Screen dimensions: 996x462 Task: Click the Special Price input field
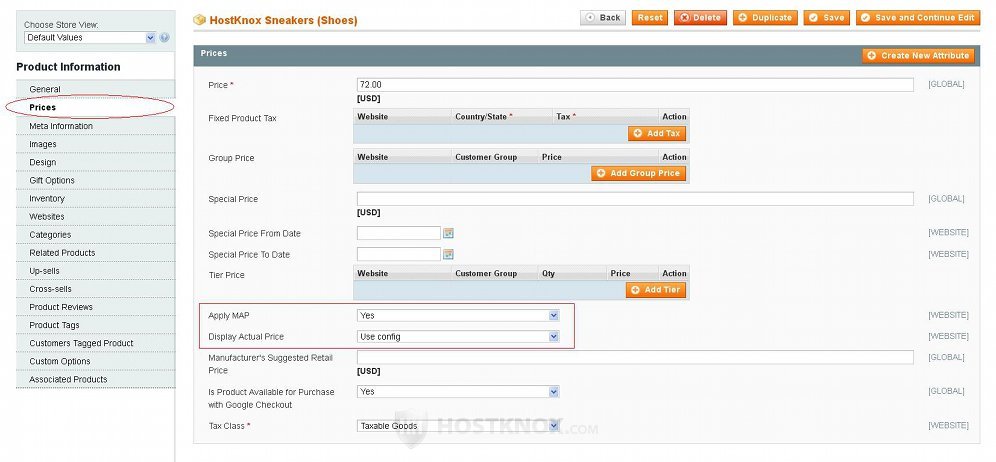pyautogui.click(x=635, y=199)
